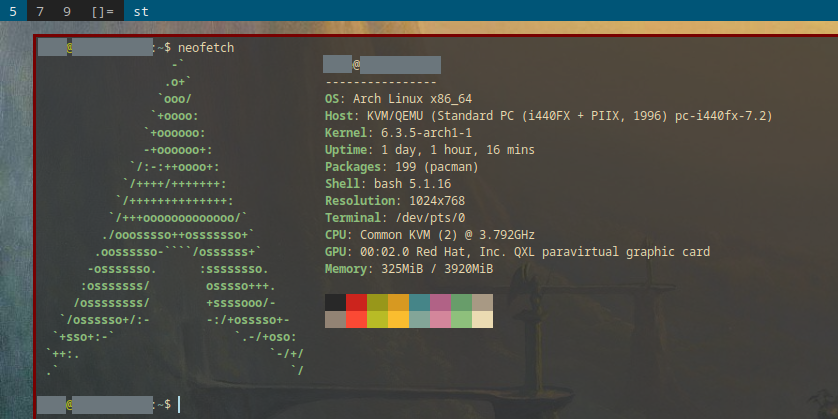838x419 pixels.
Task: Click the brown-gray swatch in bottom row
Action: (335, 320)
